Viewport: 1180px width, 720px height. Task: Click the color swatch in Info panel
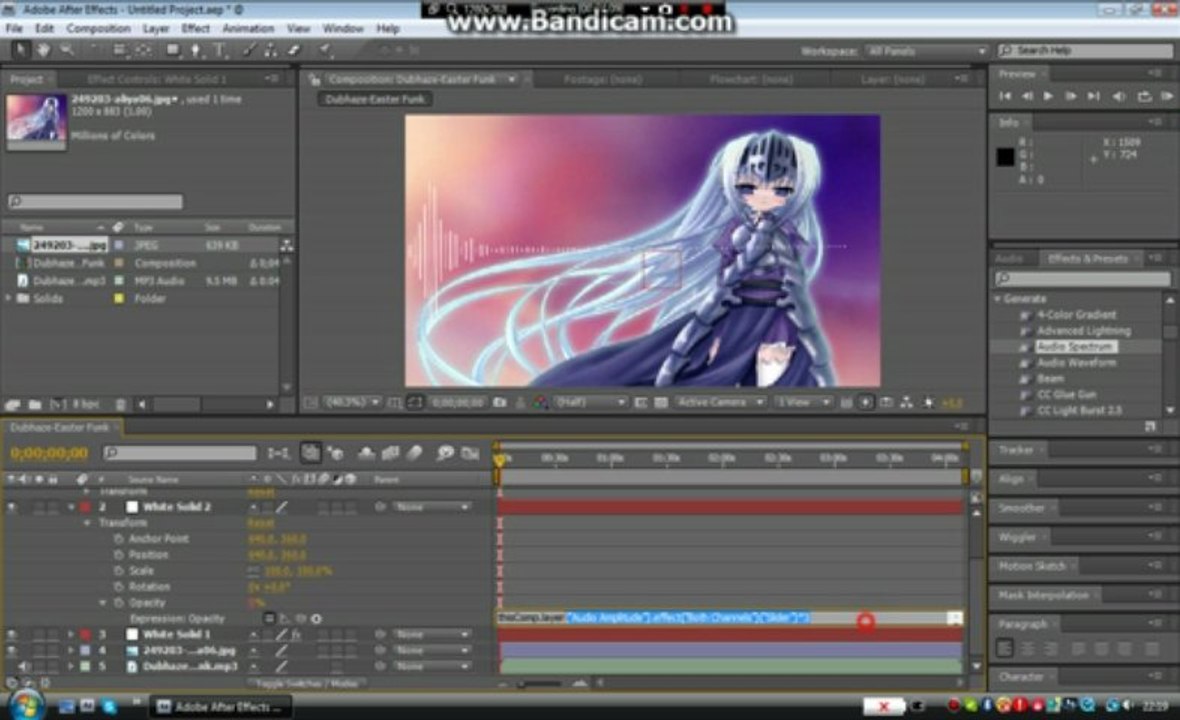click(x=1005, y=156)
